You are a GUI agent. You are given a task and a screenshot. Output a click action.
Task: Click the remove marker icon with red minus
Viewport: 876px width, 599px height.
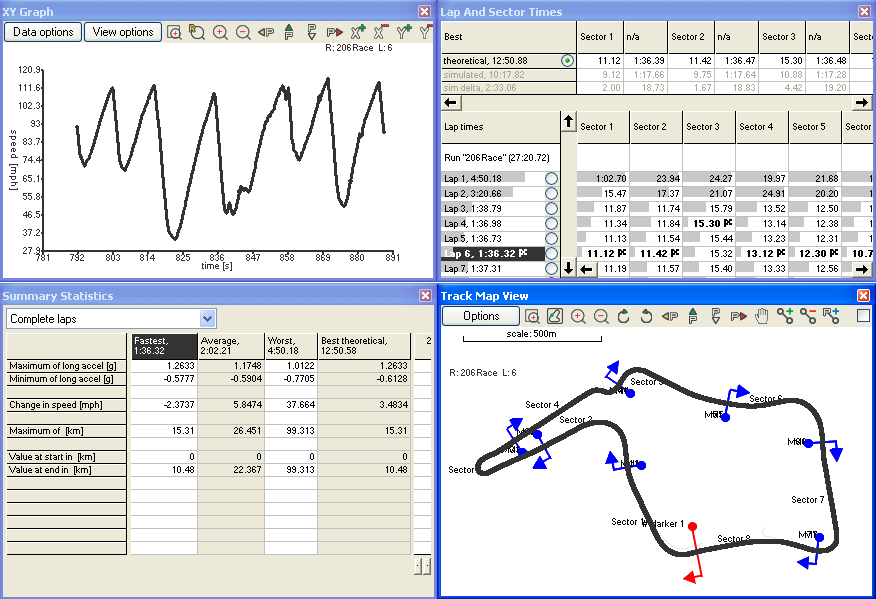click(808, 316)
